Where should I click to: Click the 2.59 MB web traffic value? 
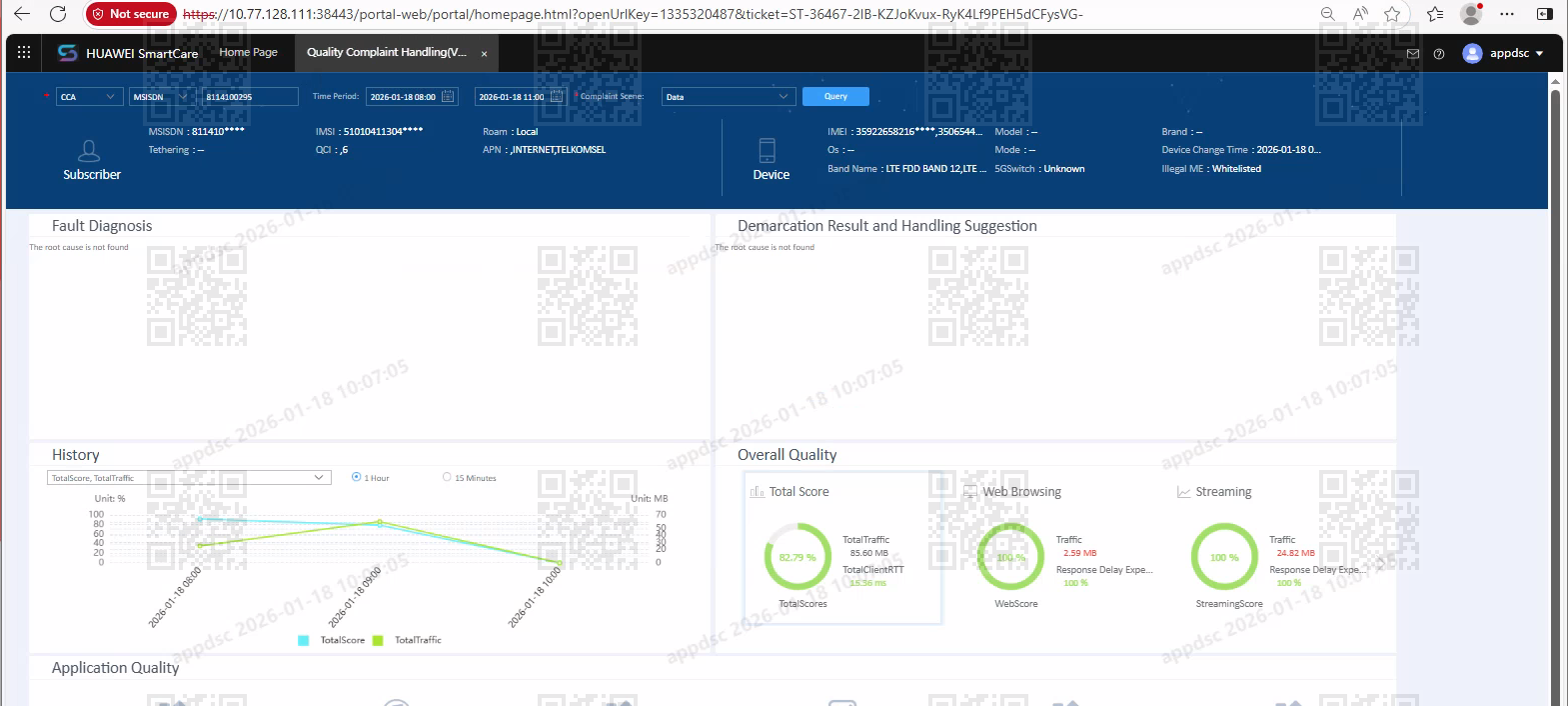[1079, 553]
